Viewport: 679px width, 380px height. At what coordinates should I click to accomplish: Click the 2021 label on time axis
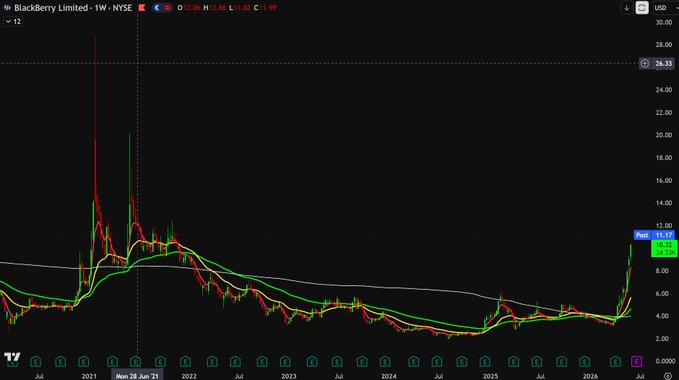[89, 376]
